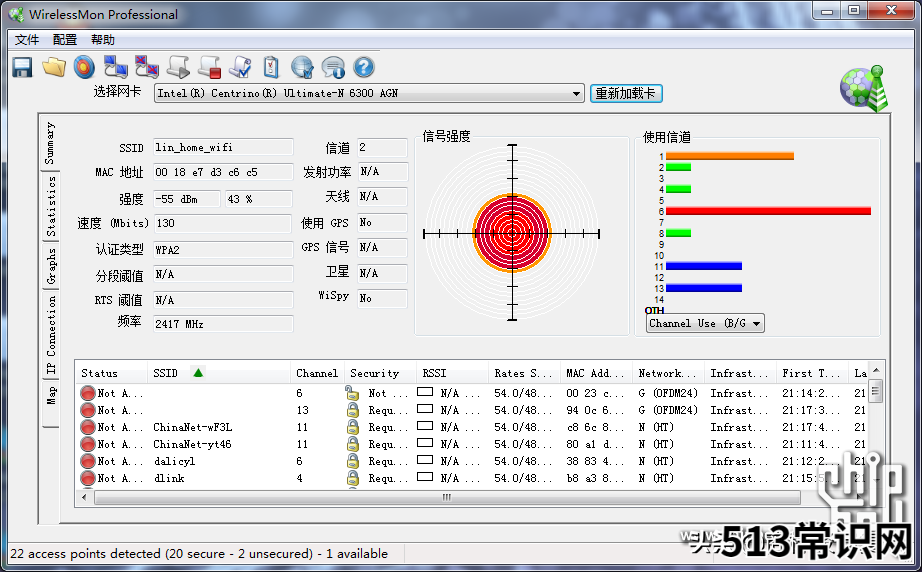Click the horizontal scrollbar of AP list
This screenshot has width=922, height=572.
pyautogui.click(x=447, y=497)
